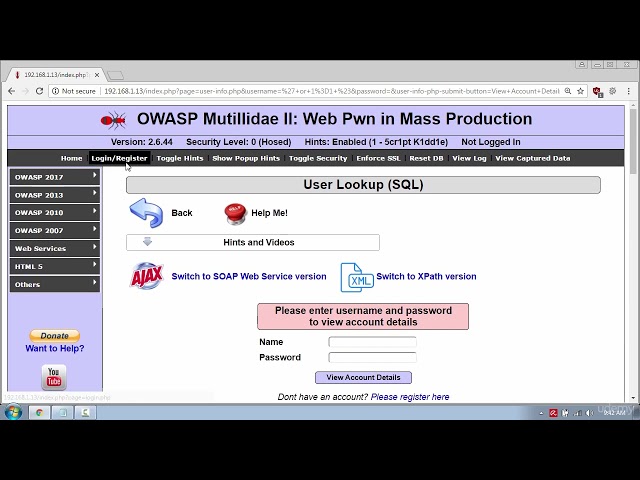
Task: Open Chrome's three-dot menu
Action: tap(629, 91)
